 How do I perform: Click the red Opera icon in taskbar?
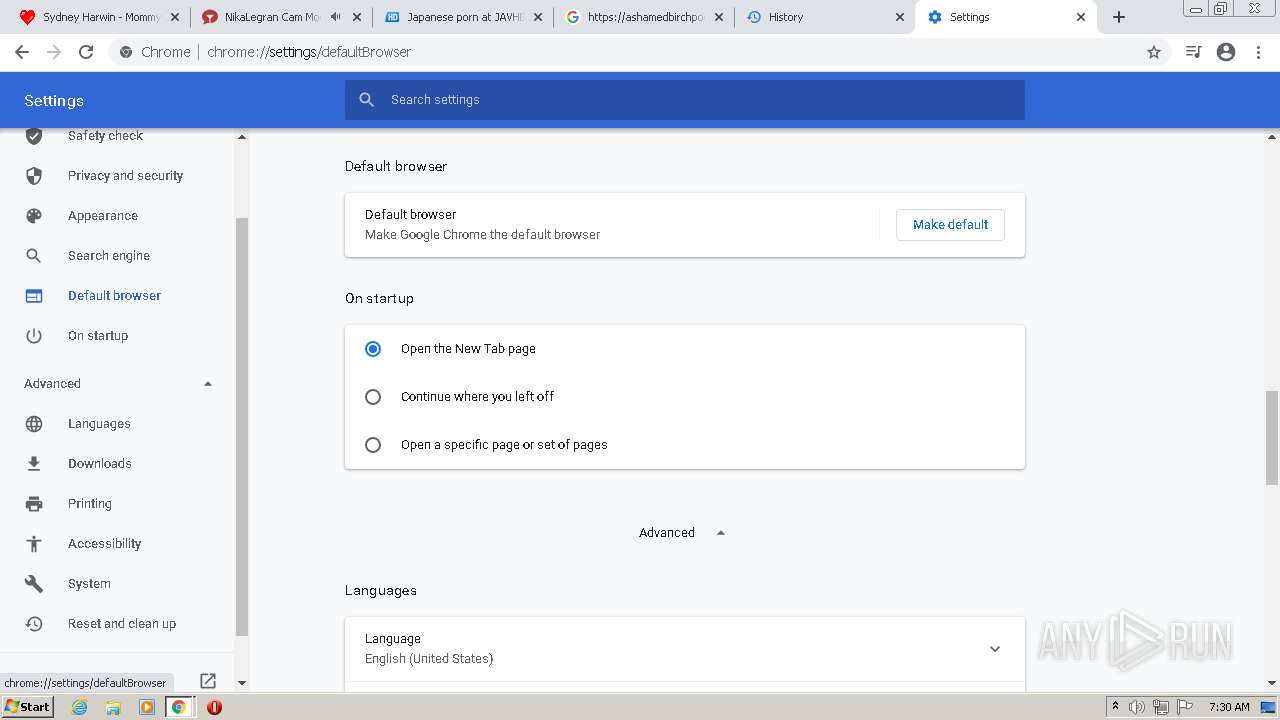[x=214, y=707]
